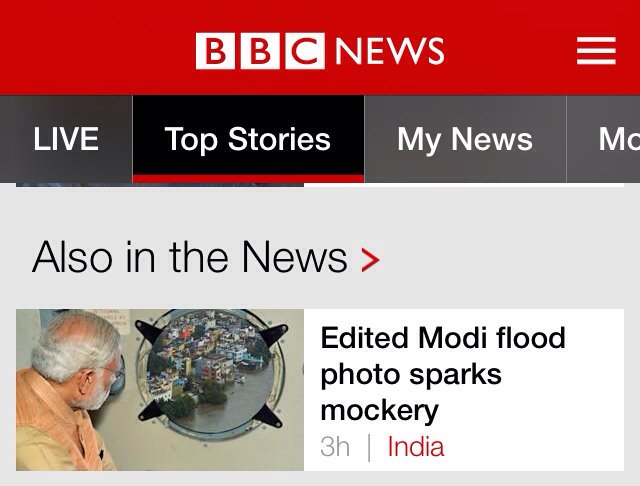Click the C block in BBC logo
The height and width of the screenshot is (486, 640).
click(307, 50)
